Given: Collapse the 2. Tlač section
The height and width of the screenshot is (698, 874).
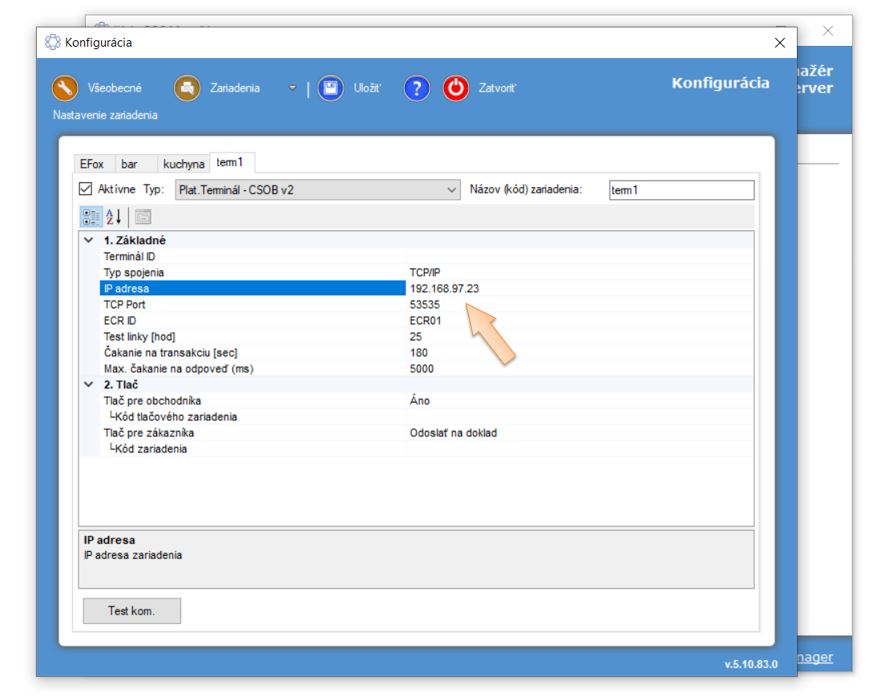Looking at the screenshot, I should (89, 385).
